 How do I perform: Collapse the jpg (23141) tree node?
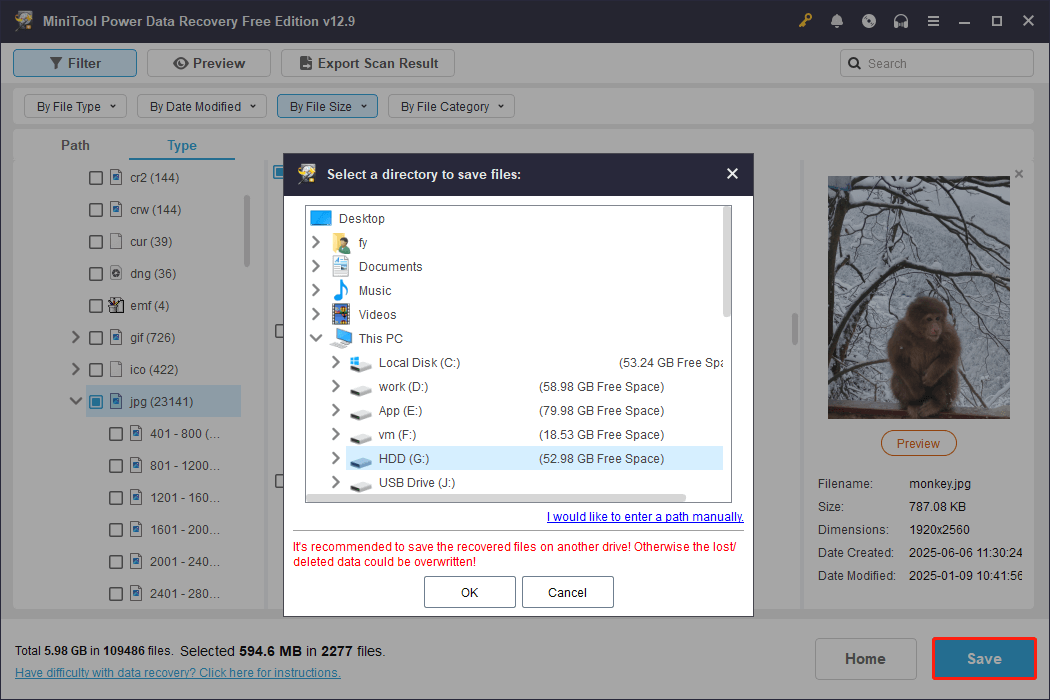click(76, 401)
